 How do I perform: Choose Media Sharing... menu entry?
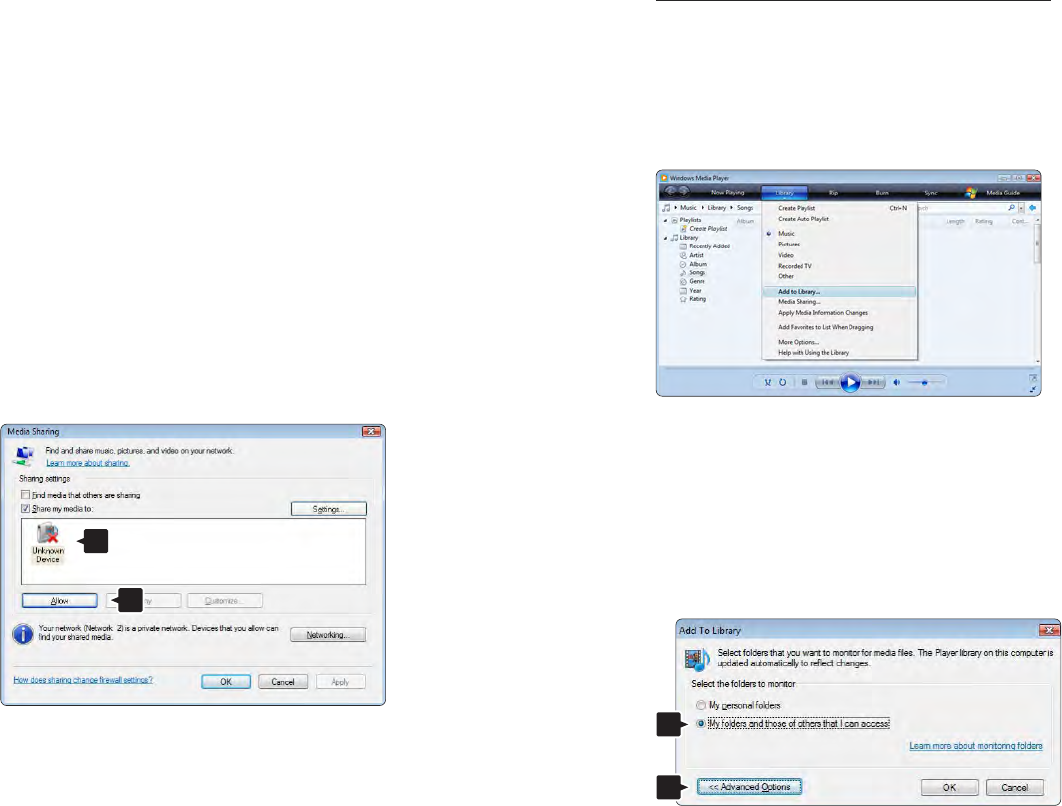click(839, 302)
